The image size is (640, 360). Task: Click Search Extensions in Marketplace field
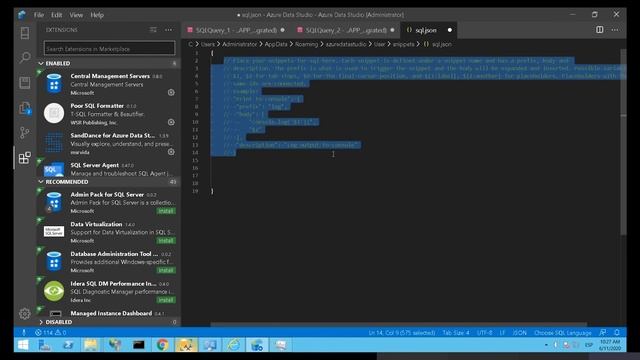109,49
